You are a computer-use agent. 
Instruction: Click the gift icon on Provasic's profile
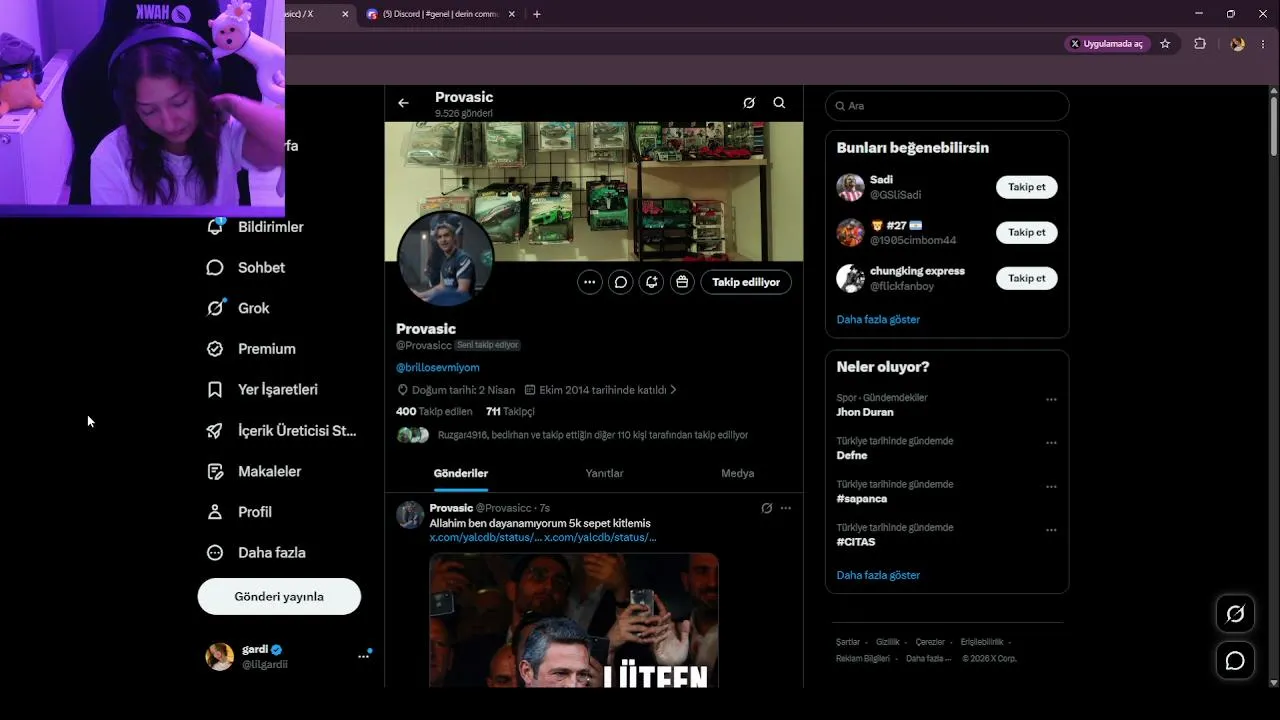pyautogui.click(x=682, y=282)
